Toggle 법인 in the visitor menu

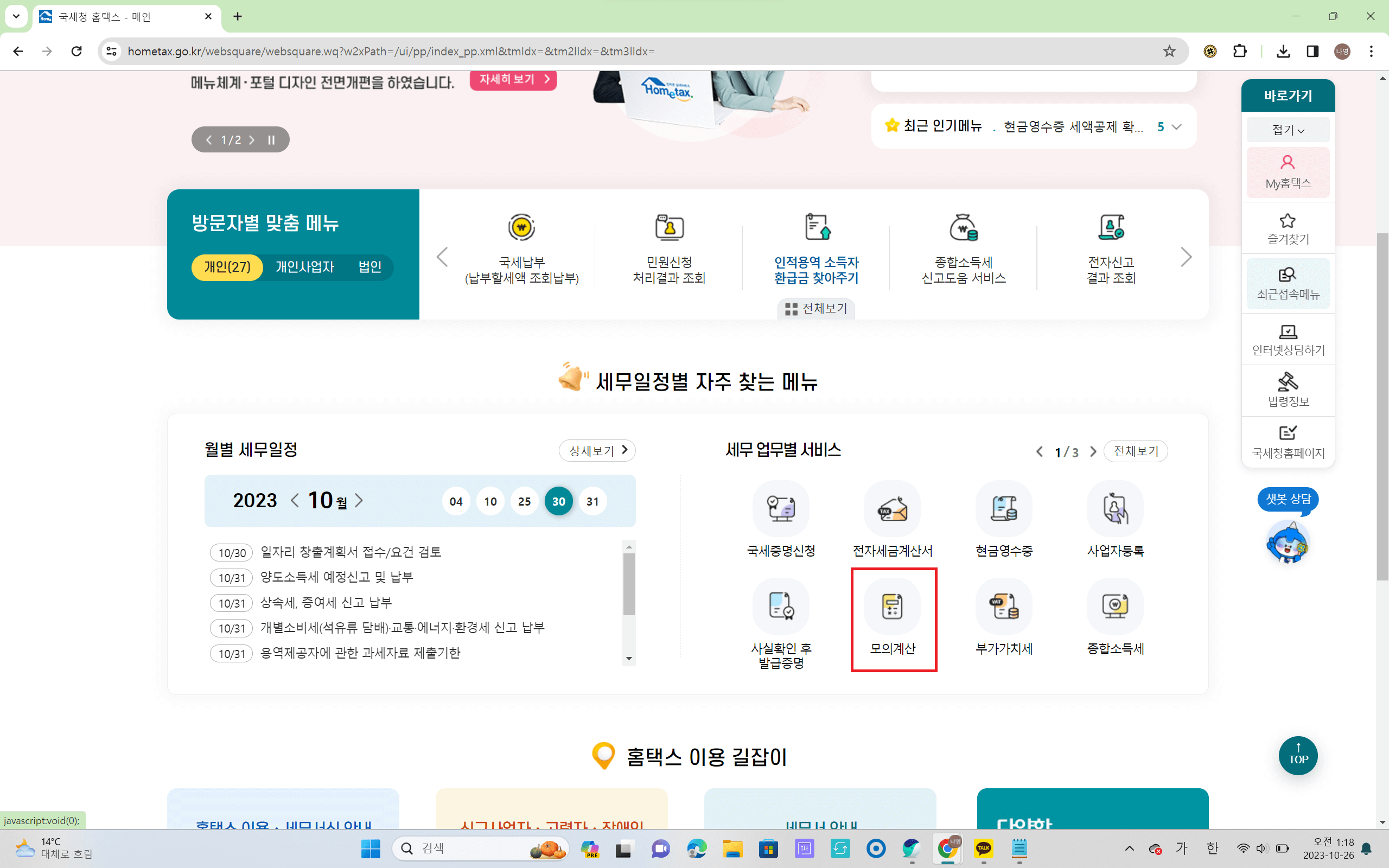[x=369, y=267]
